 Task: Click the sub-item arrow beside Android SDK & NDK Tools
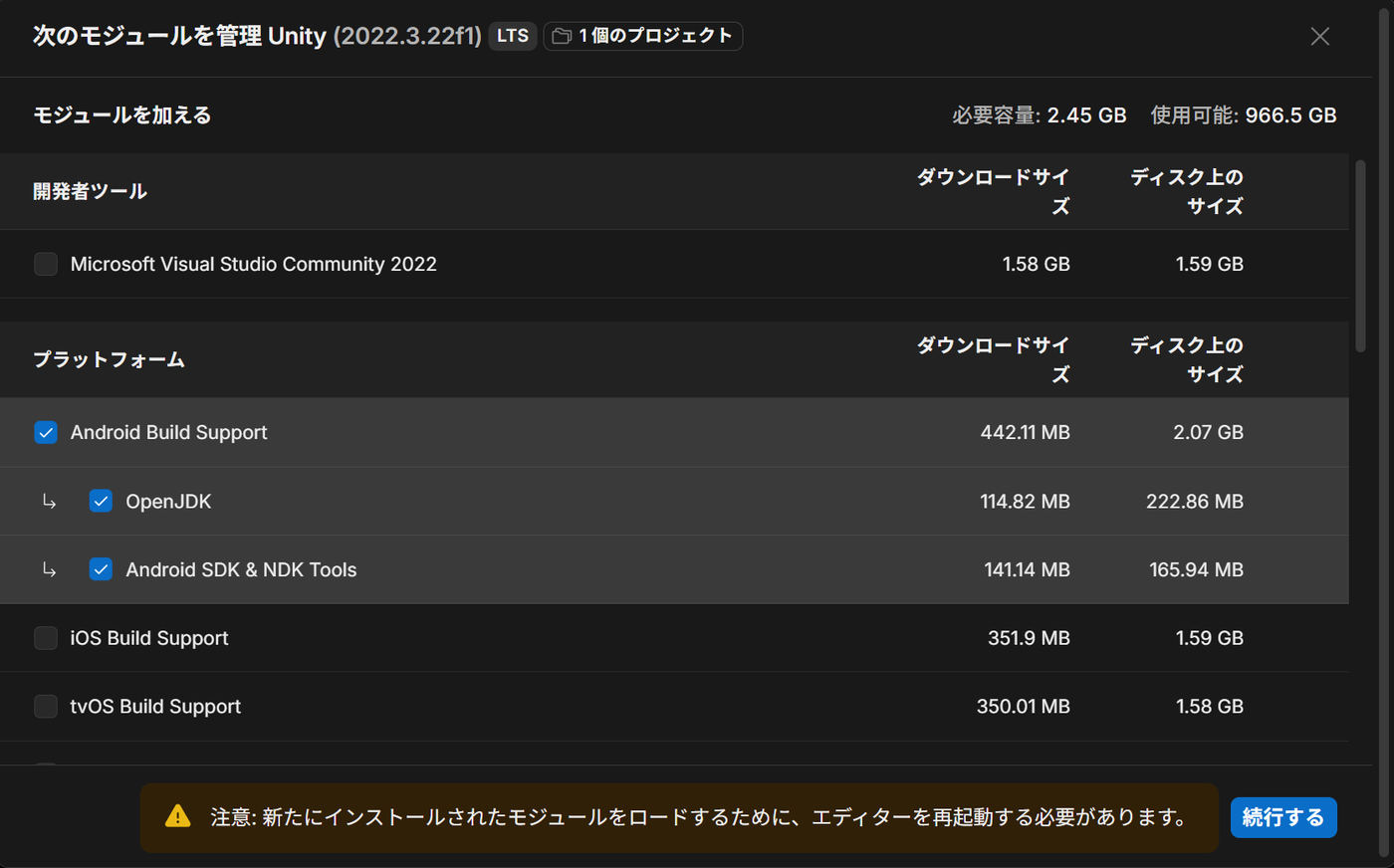click(x=49, y=570)
